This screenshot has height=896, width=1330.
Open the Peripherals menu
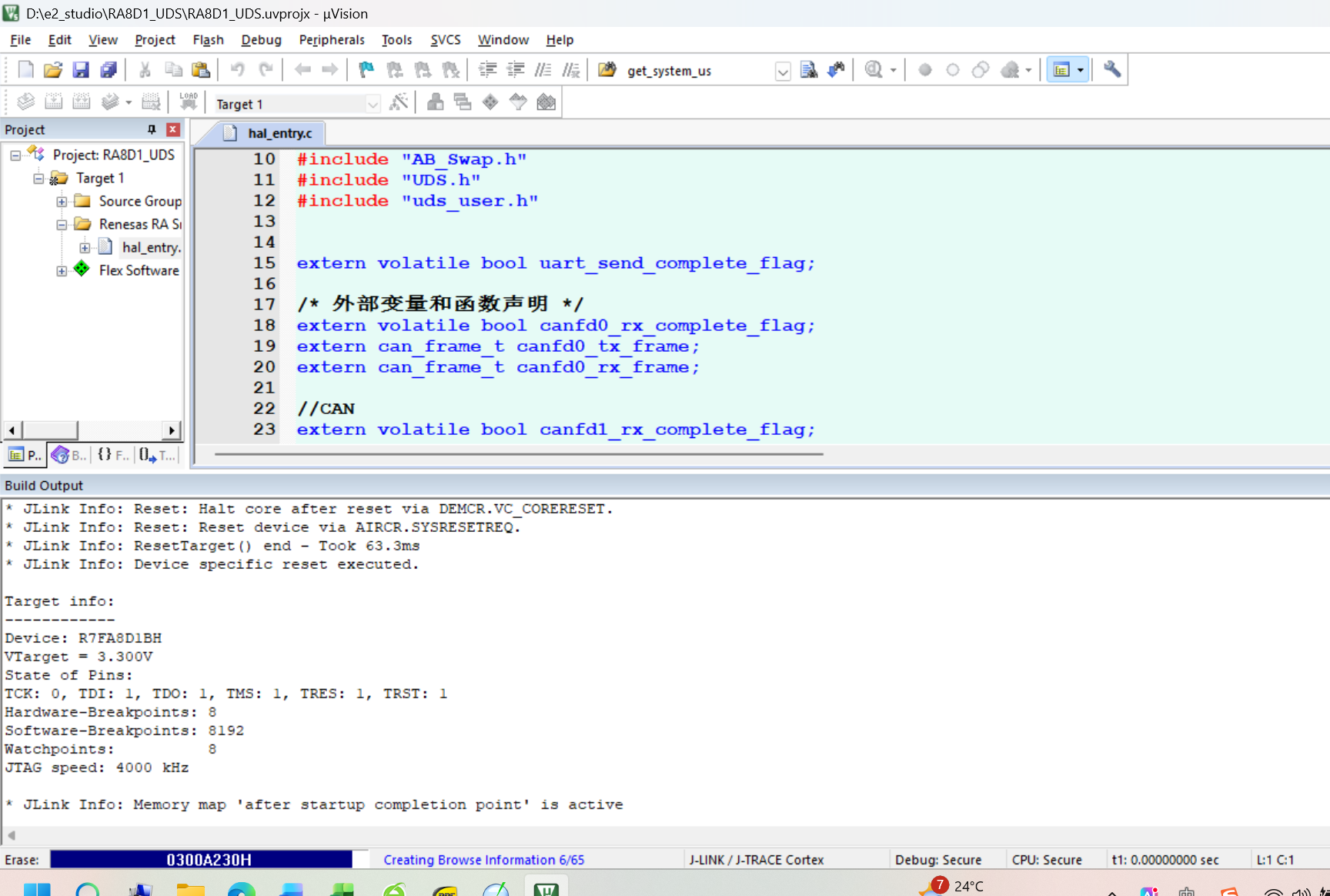click(x=332, y=40)
